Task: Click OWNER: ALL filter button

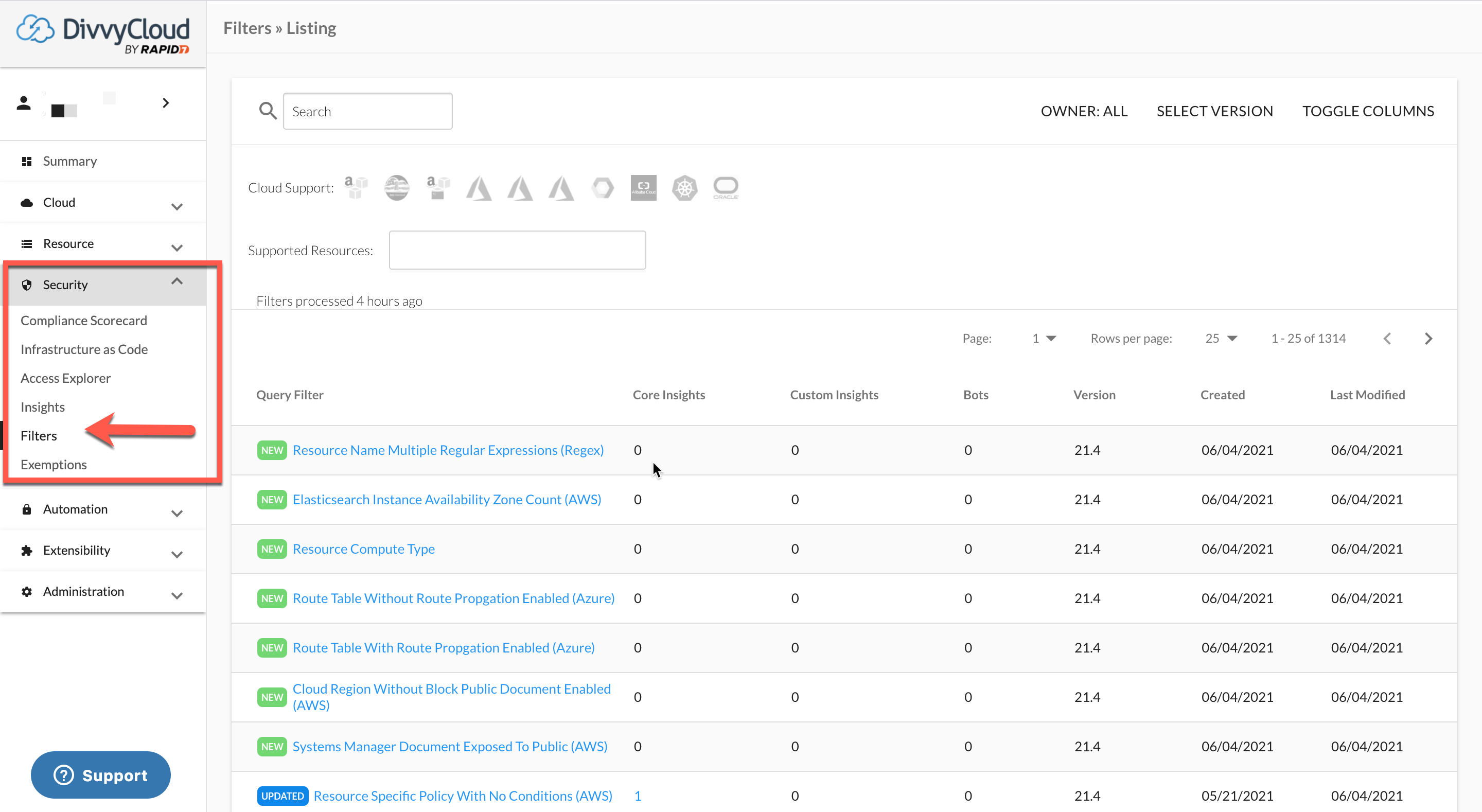Action: pos(1083,111)
